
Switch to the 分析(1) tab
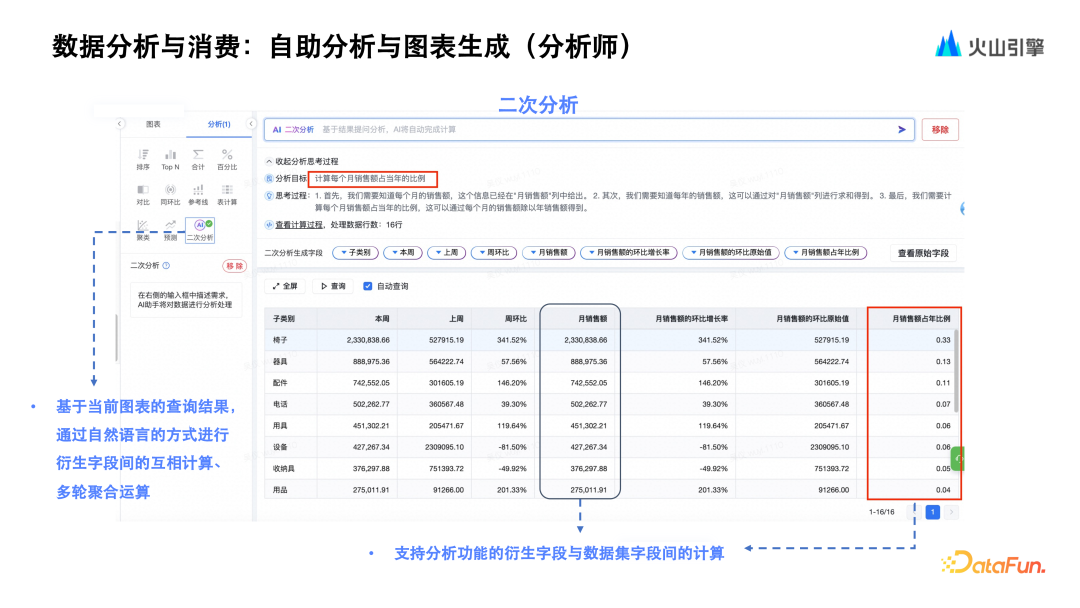(x=219, y=124)
